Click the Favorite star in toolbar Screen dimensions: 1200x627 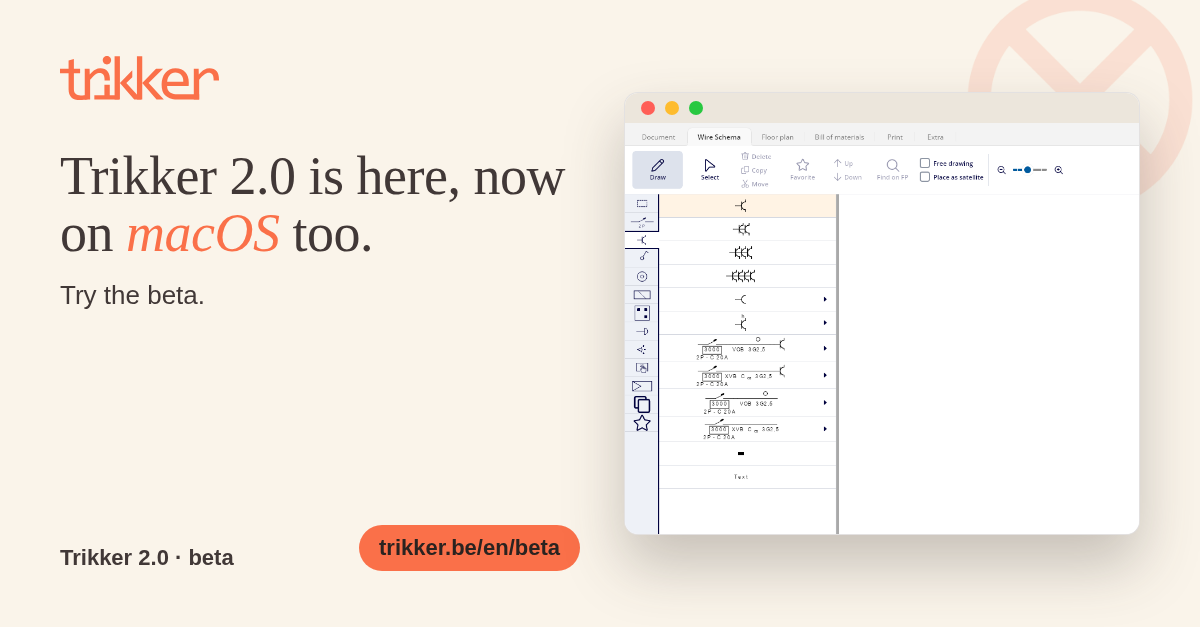click(x=802, y=169)
